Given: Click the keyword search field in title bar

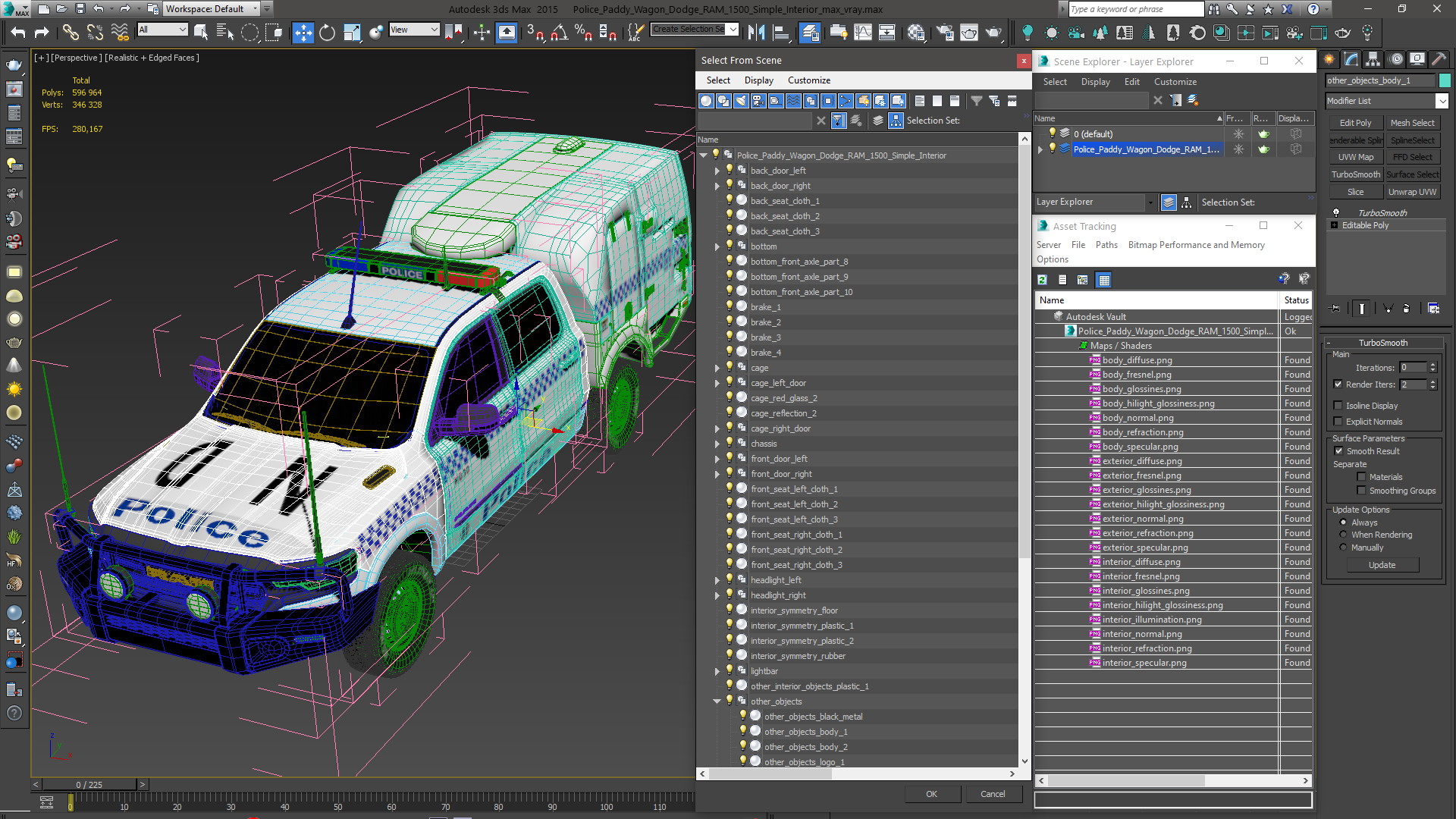Looking at the screenshot, I should [1135, 9].
